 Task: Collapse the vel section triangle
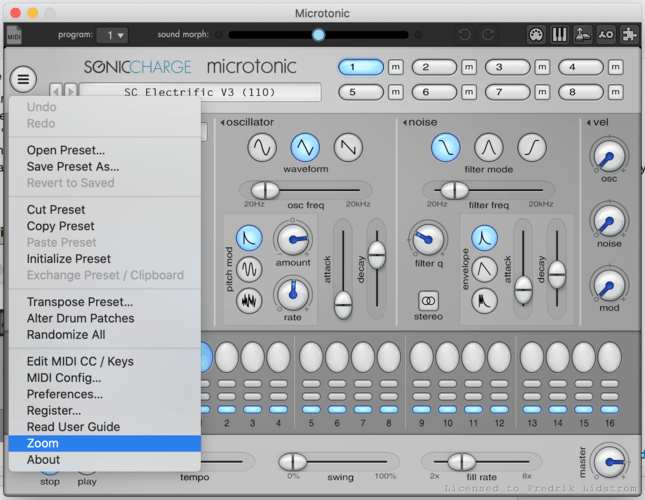coord(588,123)
